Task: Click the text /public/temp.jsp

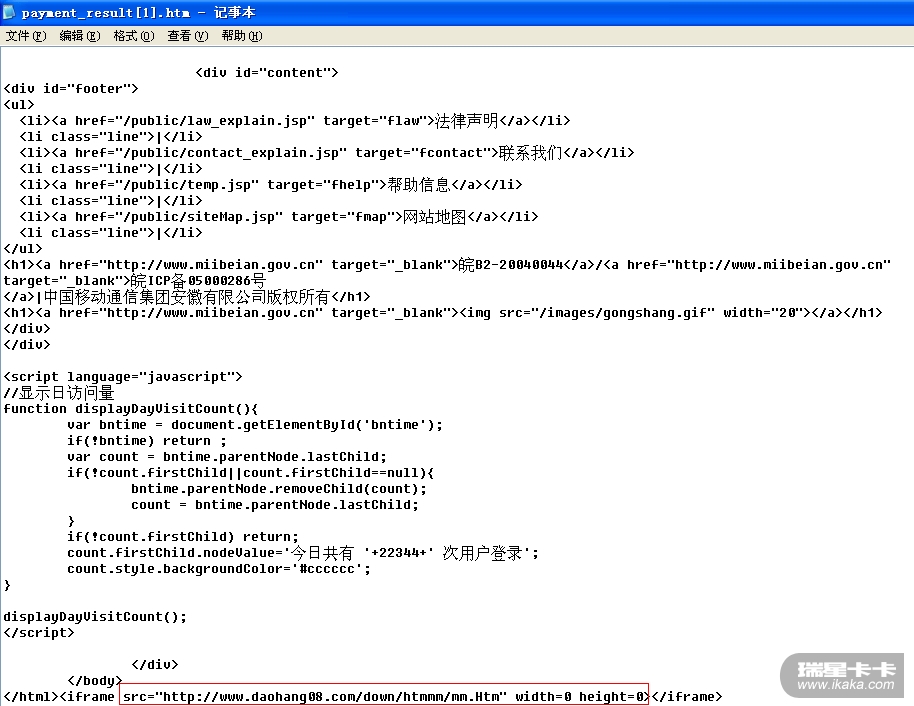Action: tap(187, 185)
